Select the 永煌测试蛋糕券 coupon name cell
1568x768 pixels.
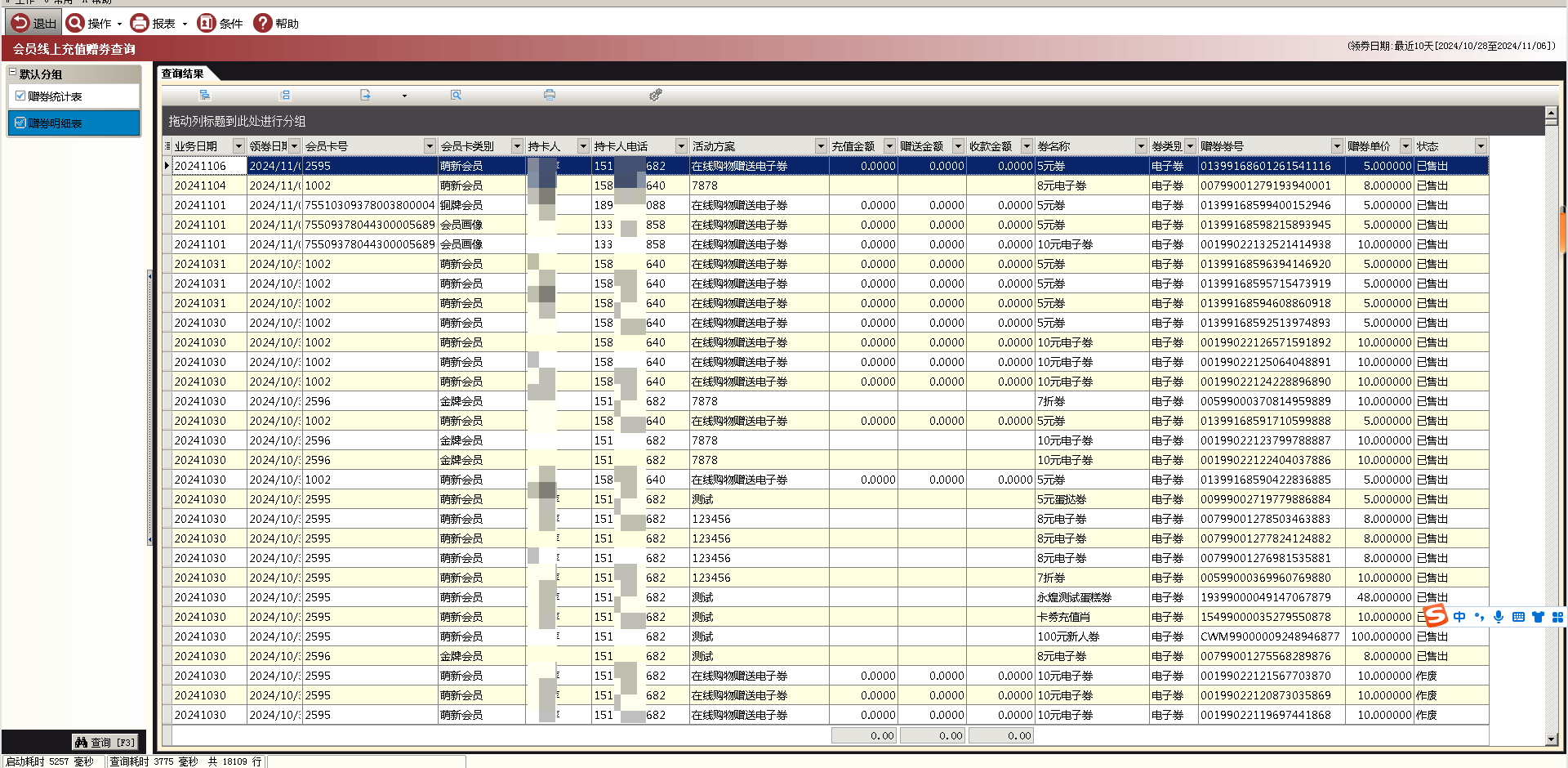pyautogui.click(x=1092, y=597)
